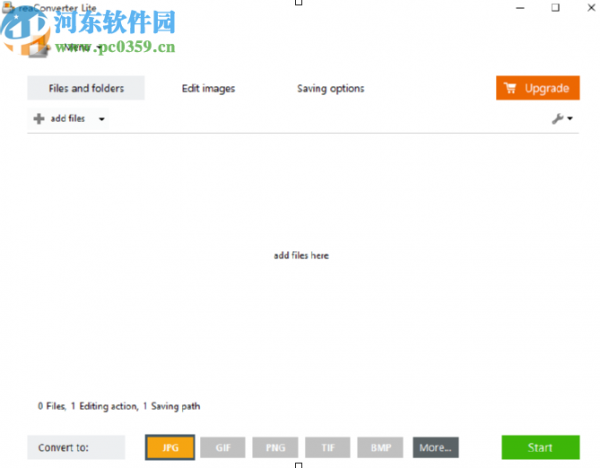The height and width of the screenshot is (468, 600).
Task: Expand the add files dropdown arrow
Action: (x=101, y=119)
